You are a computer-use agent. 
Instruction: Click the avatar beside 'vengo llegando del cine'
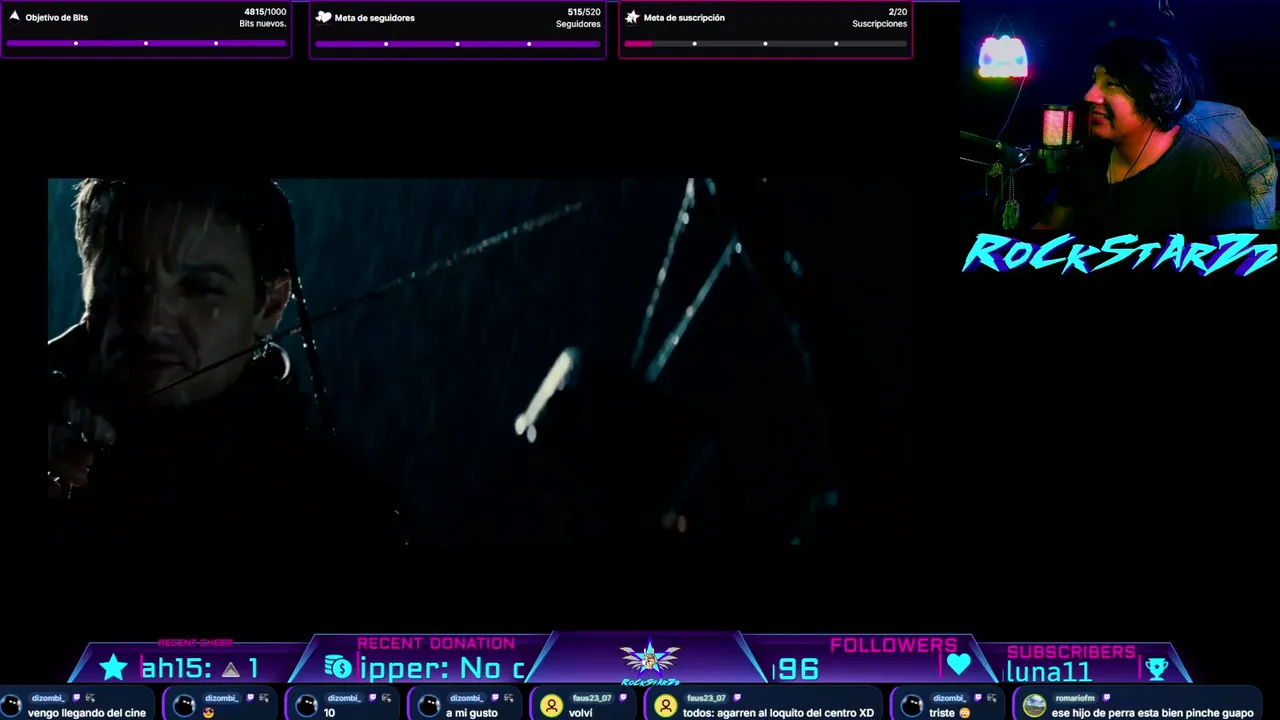pos(12,705)
